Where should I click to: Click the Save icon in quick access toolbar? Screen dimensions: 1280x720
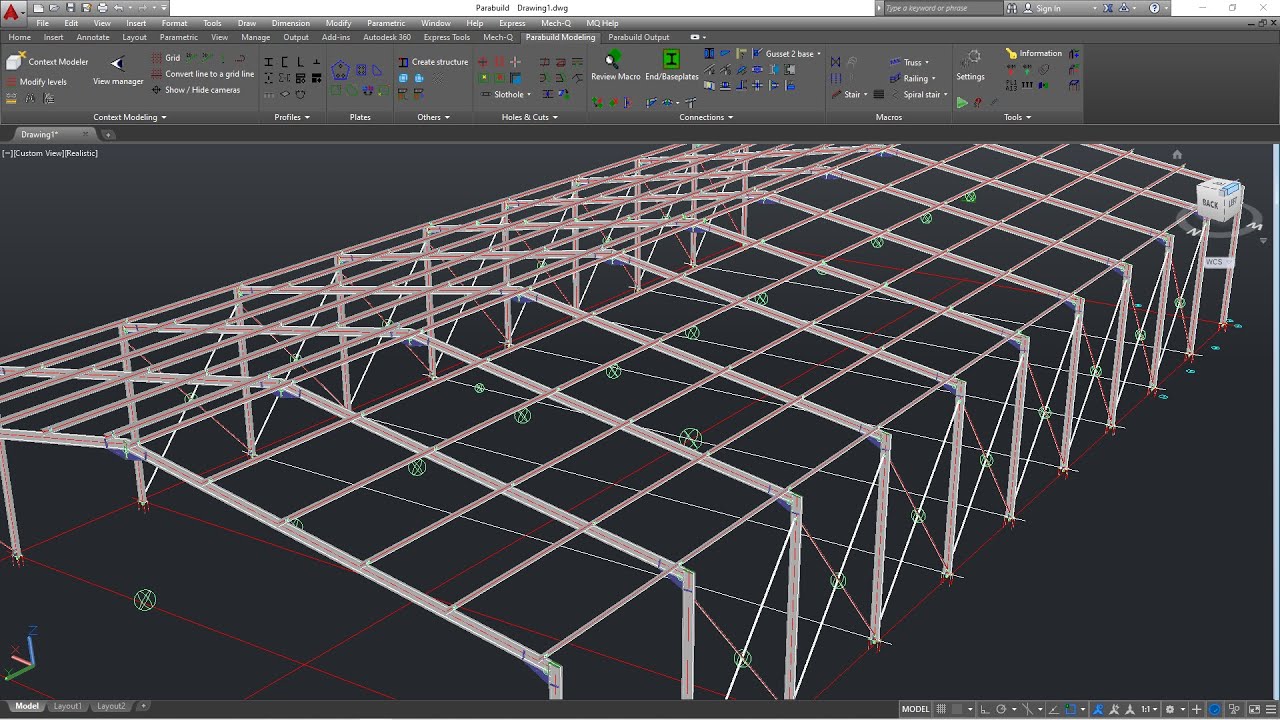(71, 8)
